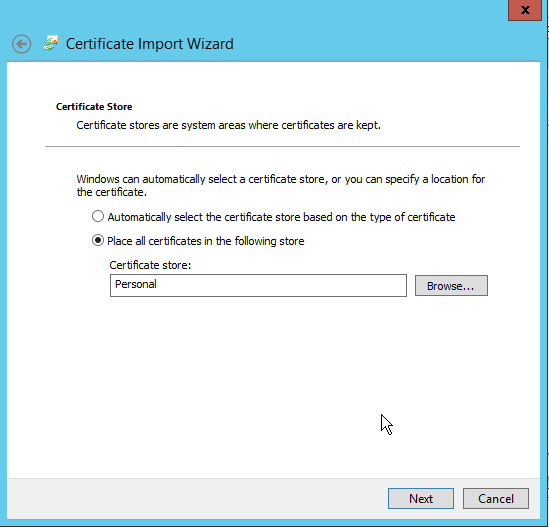
Task: Click the 'Automatically select the certificate store' label
Action: point(281,217)
